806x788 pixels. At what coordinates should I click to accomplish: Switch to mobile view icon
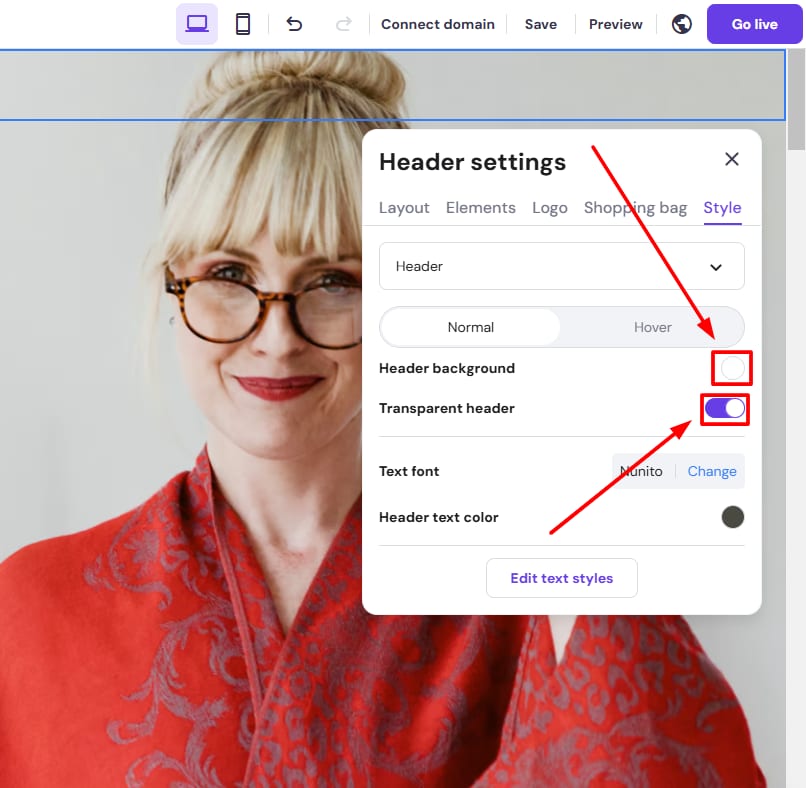click(243, 24)
